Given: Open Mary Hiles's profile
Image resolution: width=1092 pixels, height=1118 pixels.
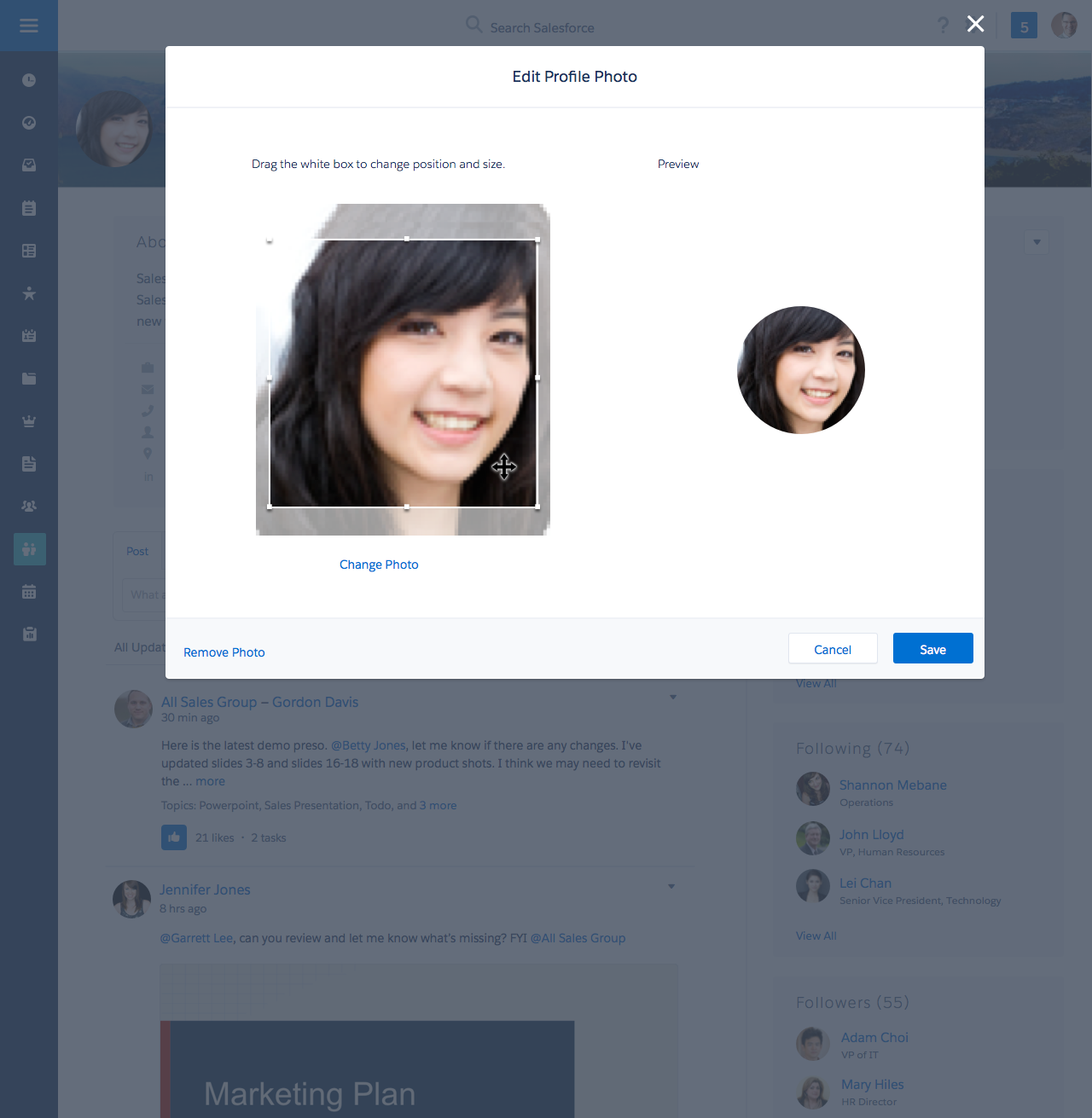Looking at the screenshot, I should pos(872,1085).
